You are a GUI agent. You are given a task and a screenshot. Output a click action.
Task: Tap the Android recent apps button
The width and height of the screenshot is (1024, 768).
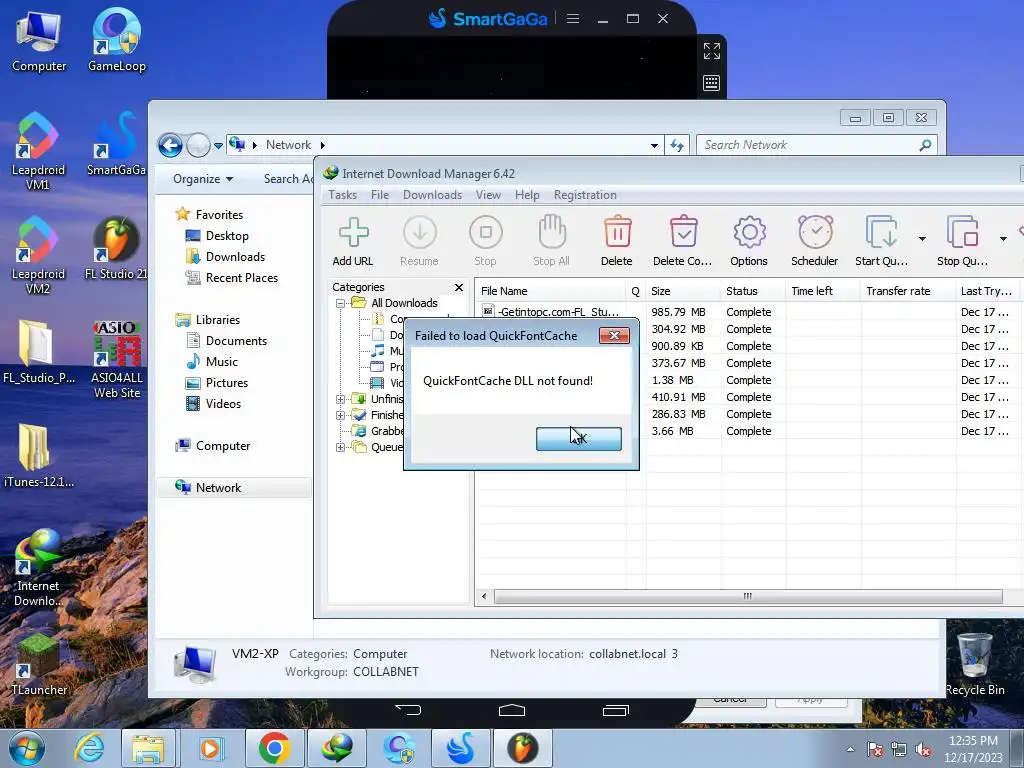click(x=615, y=710)
